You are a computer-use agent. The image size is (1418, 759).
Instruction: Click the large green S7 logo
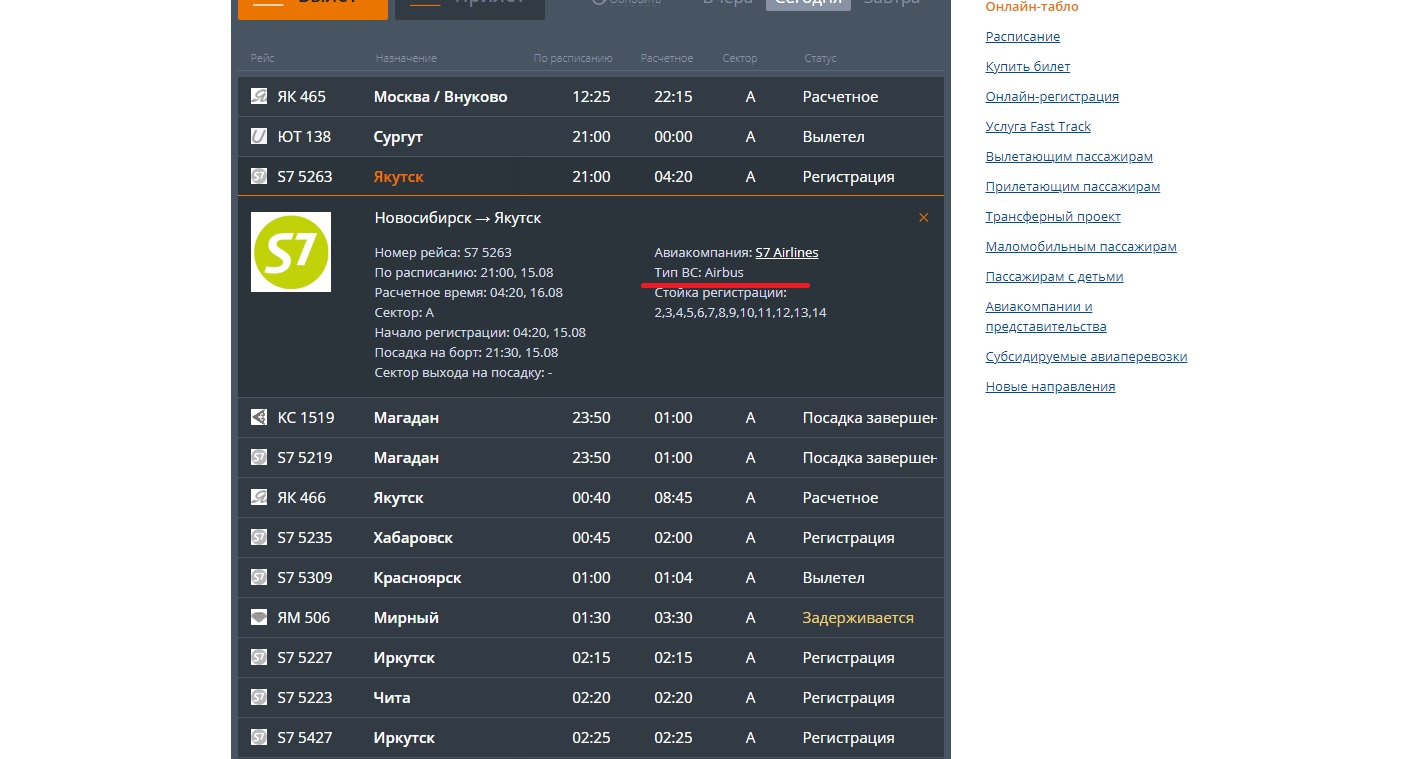(291, 252)
